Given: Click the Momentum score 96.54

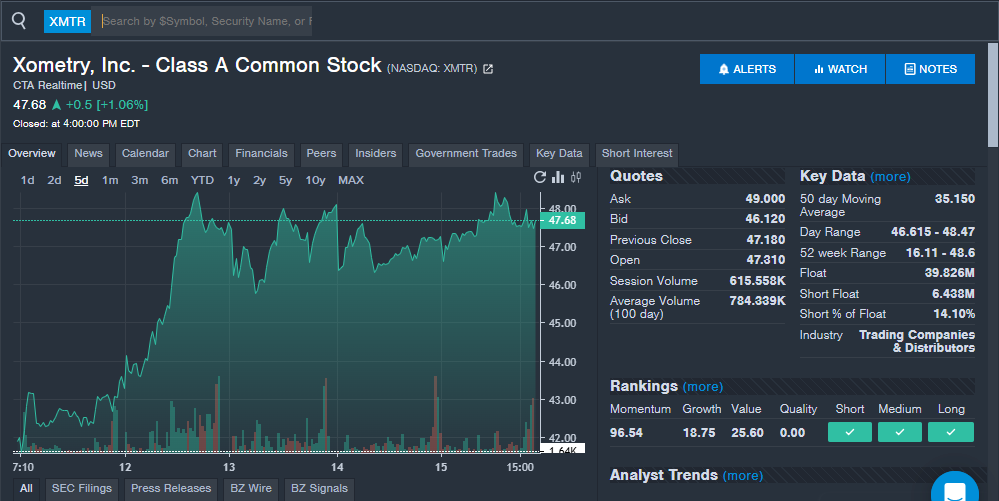Looking at the screenshot, I should tap(626, 433).
